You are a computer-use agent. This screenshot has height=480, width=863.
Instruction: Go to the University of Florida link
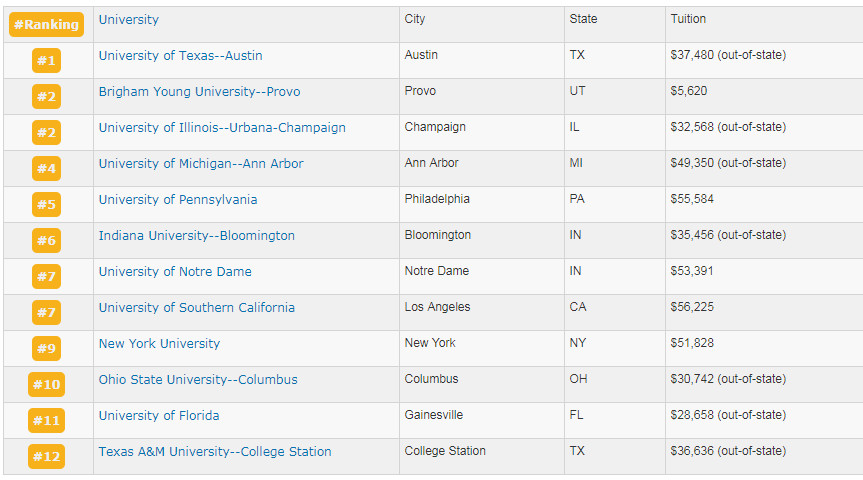159,416
